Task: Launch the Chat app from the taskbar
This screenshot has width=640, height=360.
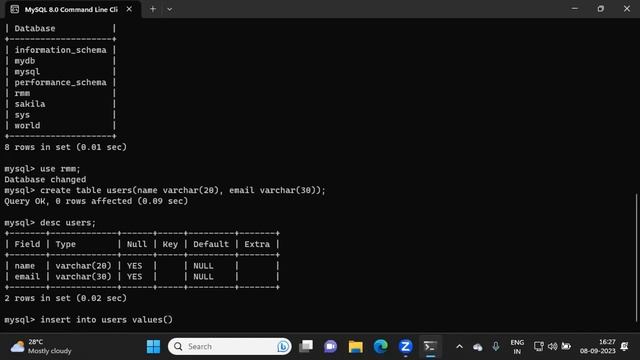Action: [331, 347]
